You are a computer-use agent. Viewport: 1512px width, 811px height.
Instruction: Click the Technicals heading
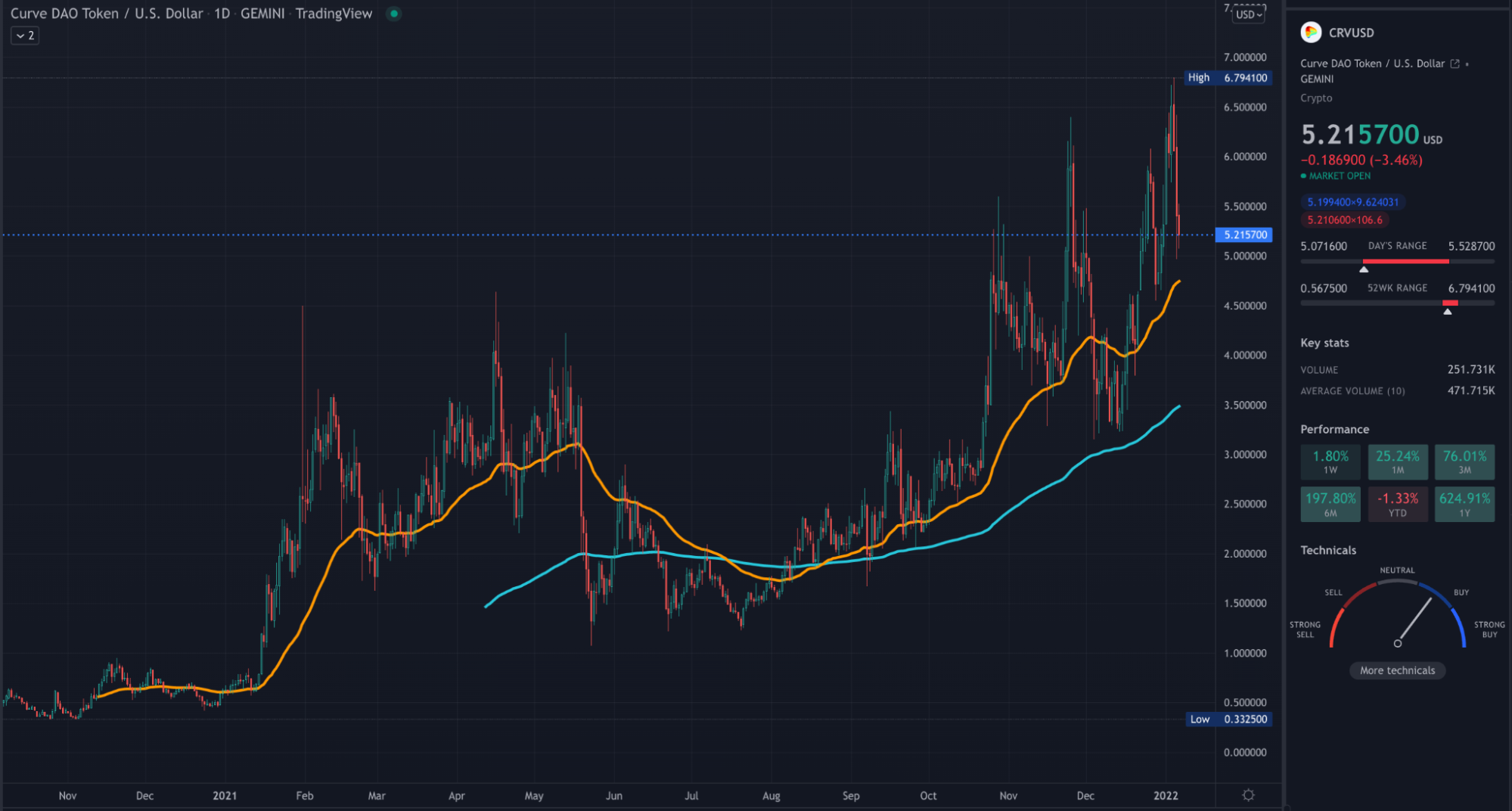pos(1327,550)
